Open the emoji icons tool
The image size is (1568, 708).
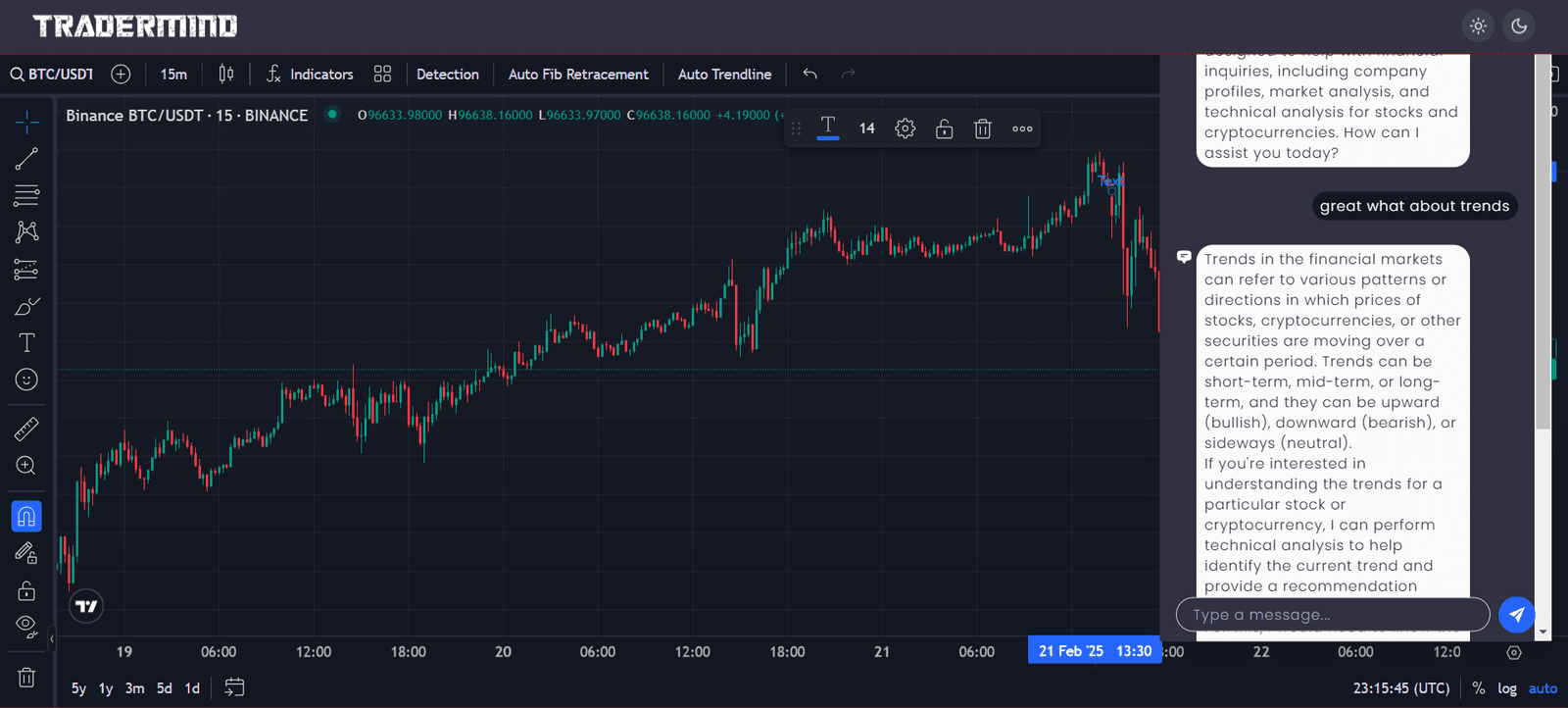click(x=26, y=379)
